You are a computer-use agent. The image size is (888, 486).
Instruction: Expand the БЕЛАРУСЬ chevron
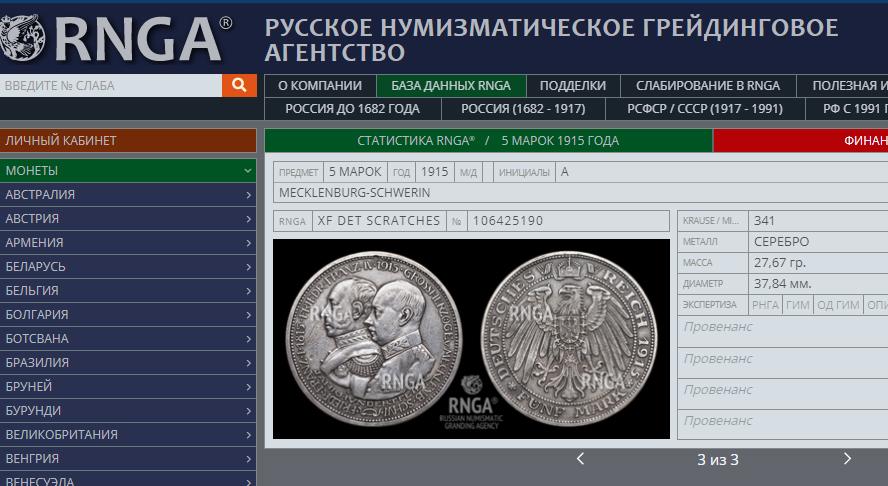248,267
